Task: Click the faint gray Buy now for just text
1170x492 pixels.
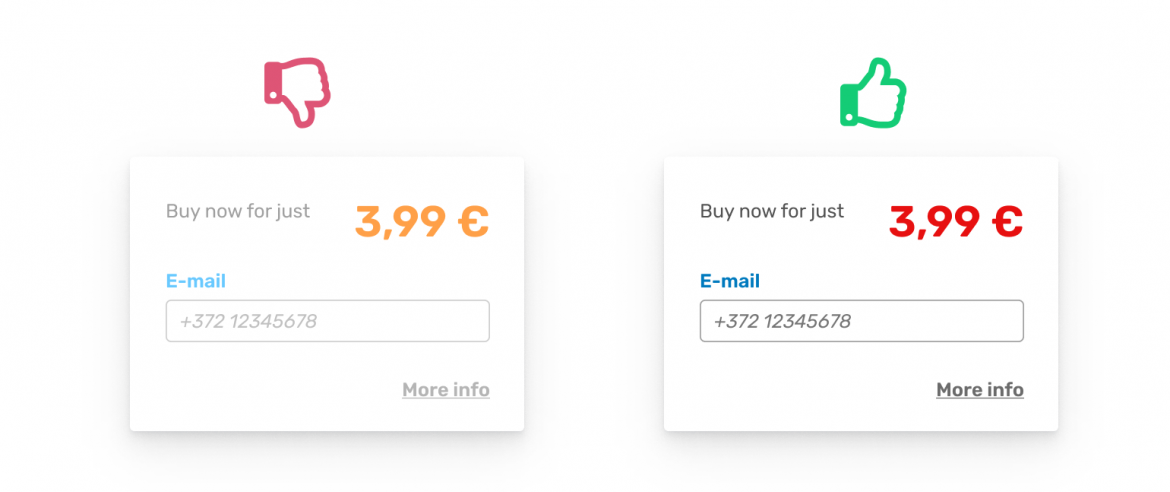Action: (238, 211)
